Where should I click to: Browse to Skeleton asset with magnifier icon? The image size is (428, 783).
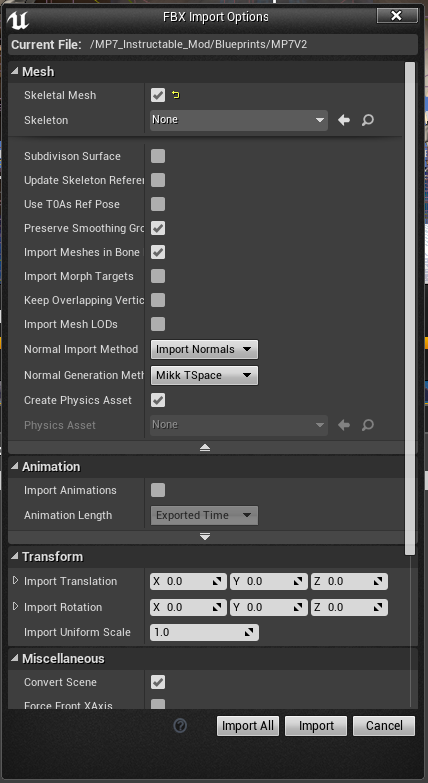pos(368,120)
